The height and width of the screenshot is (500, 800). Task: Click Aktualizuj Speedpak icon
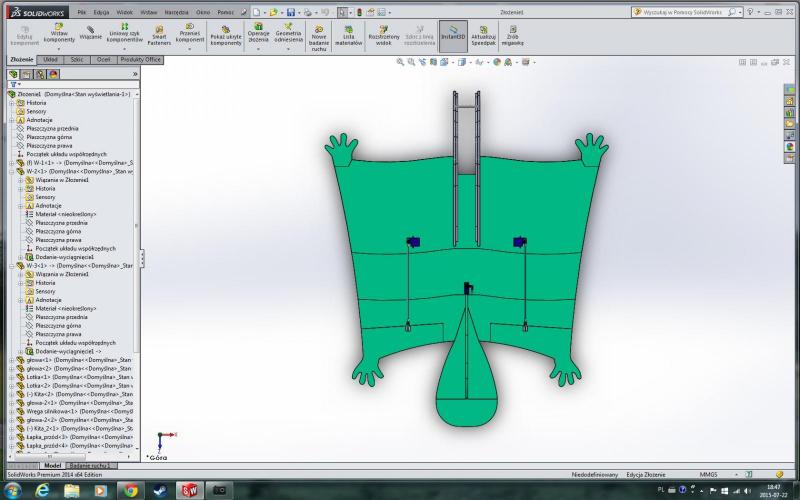[484, 34]
